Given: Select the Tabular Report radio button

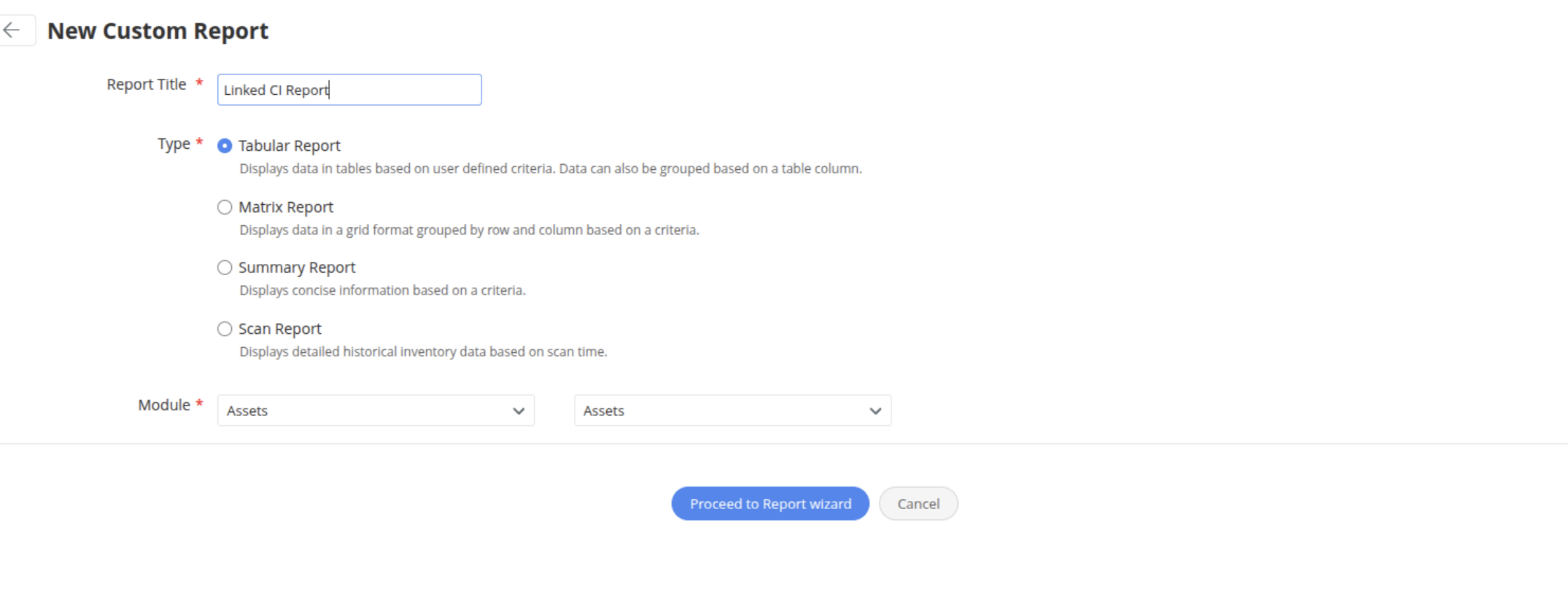Looking at the screenshot, I should 225,146.
